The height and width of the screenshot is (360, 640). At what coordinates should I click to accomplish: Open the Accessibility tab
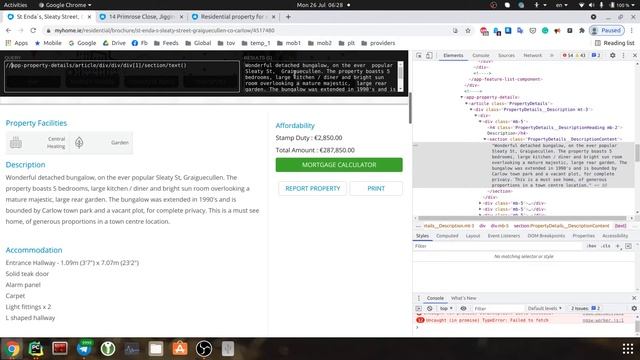pyautogui.click(x=615, y=236)
